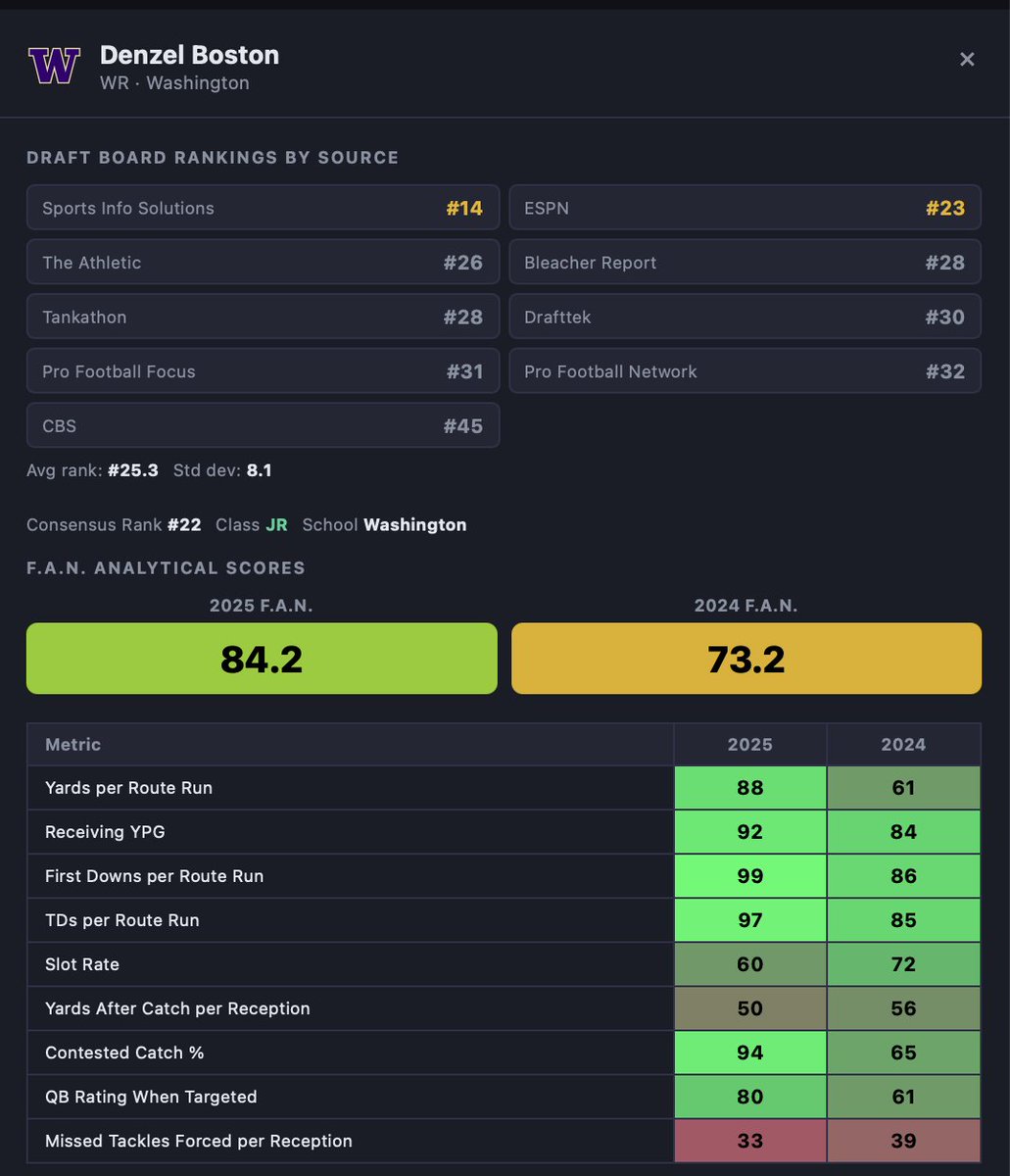The width and height of the screenshot is (1010, 1176).
Task: Open the CBS ranking card
Action: coord(263,426)
